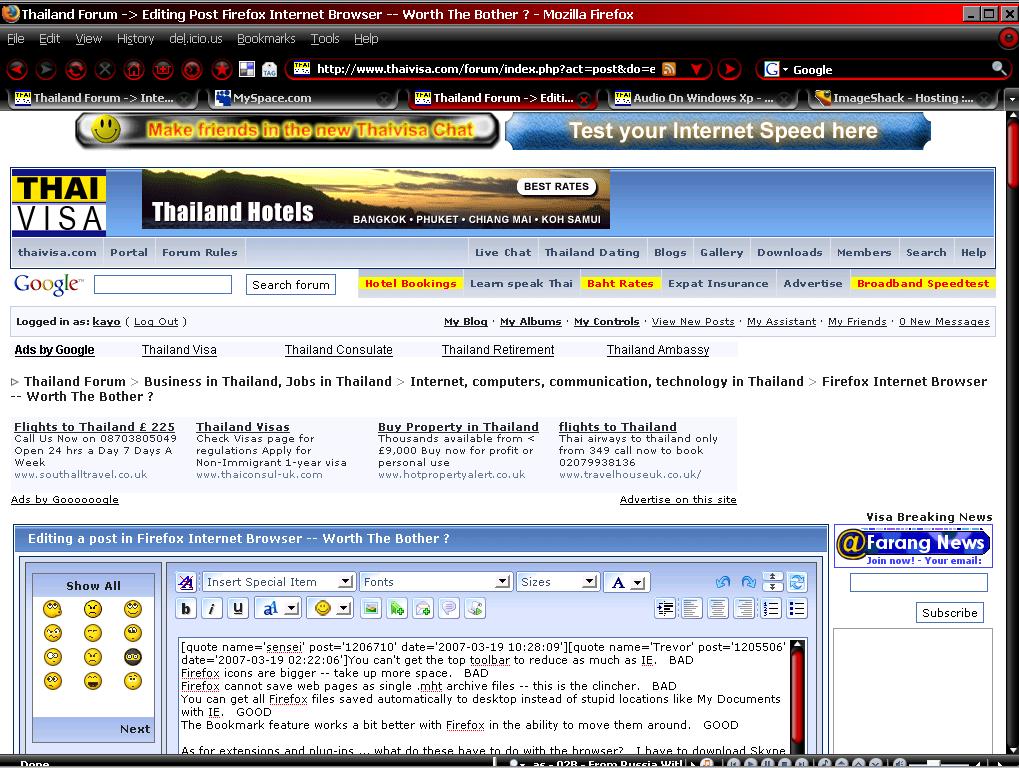Click the insert image icon
Viewport: 1019px width, 768px height.
pos(371,609)
